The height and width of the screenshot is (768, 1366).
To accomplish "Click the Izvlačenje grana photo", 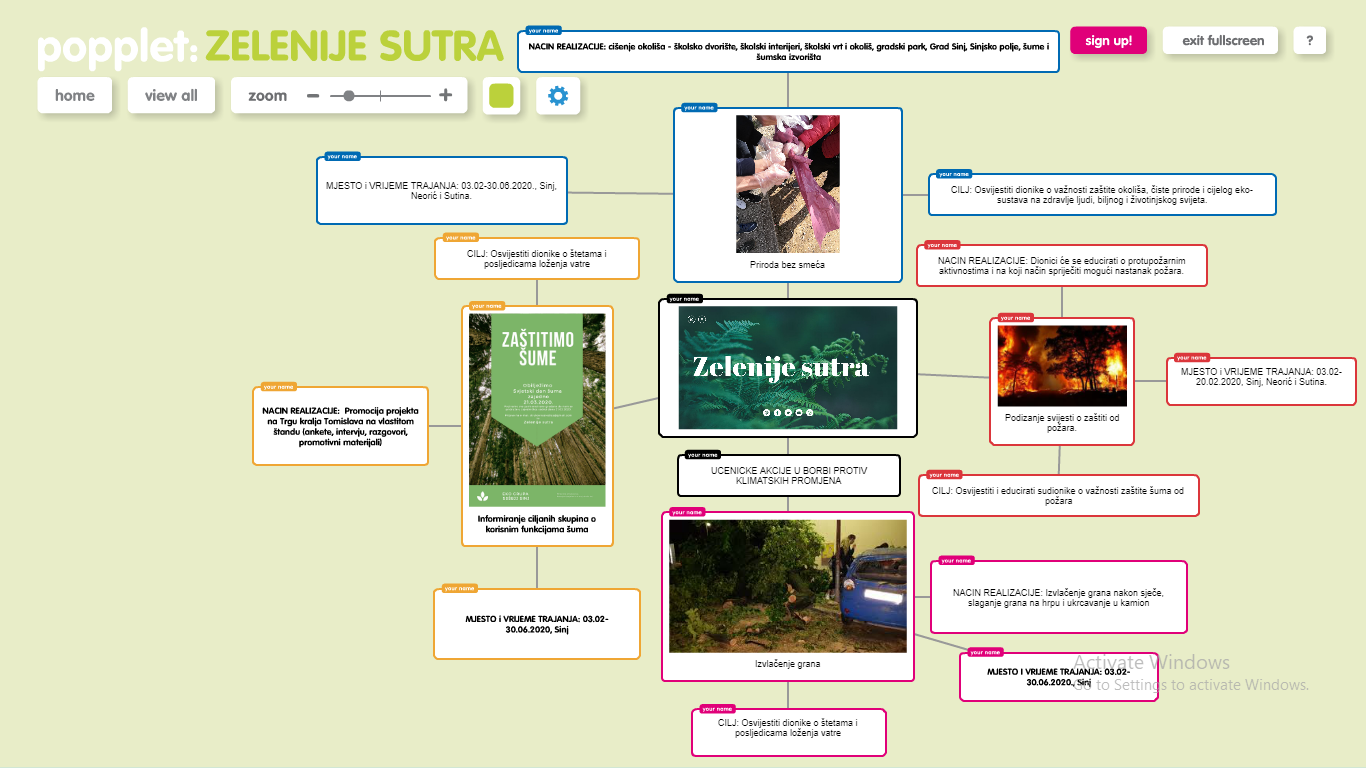I will [788, 585].
